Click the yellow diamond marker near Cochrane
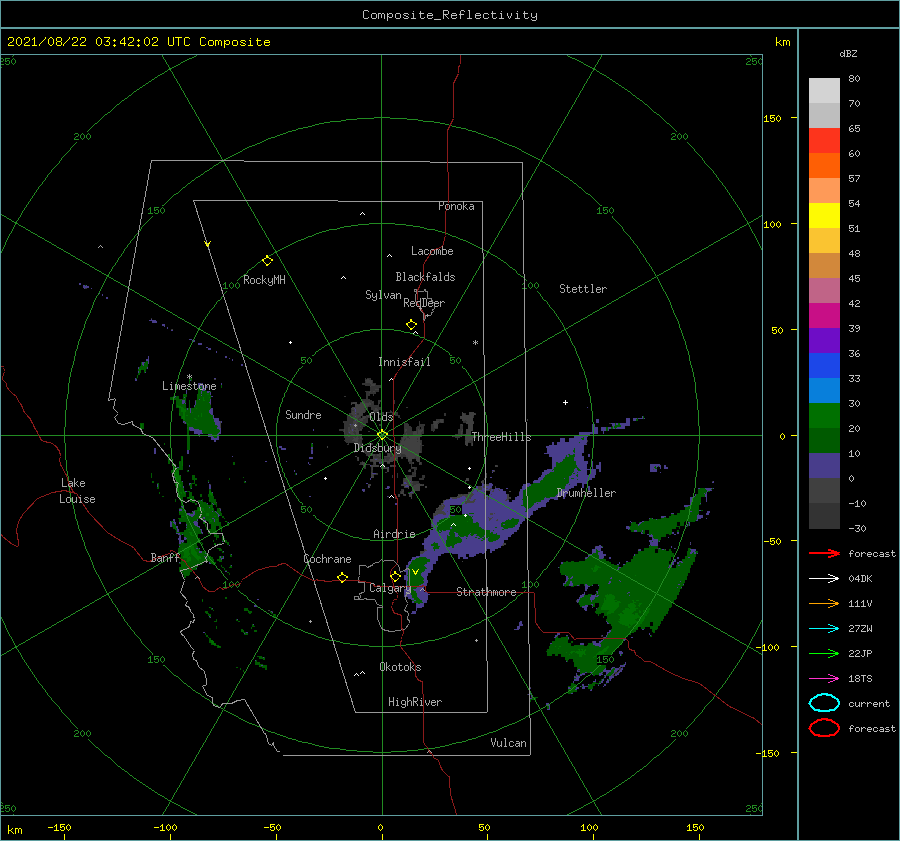Image resolution: width=900 pixels, height=841 pixels. click(x=342, y=577)
